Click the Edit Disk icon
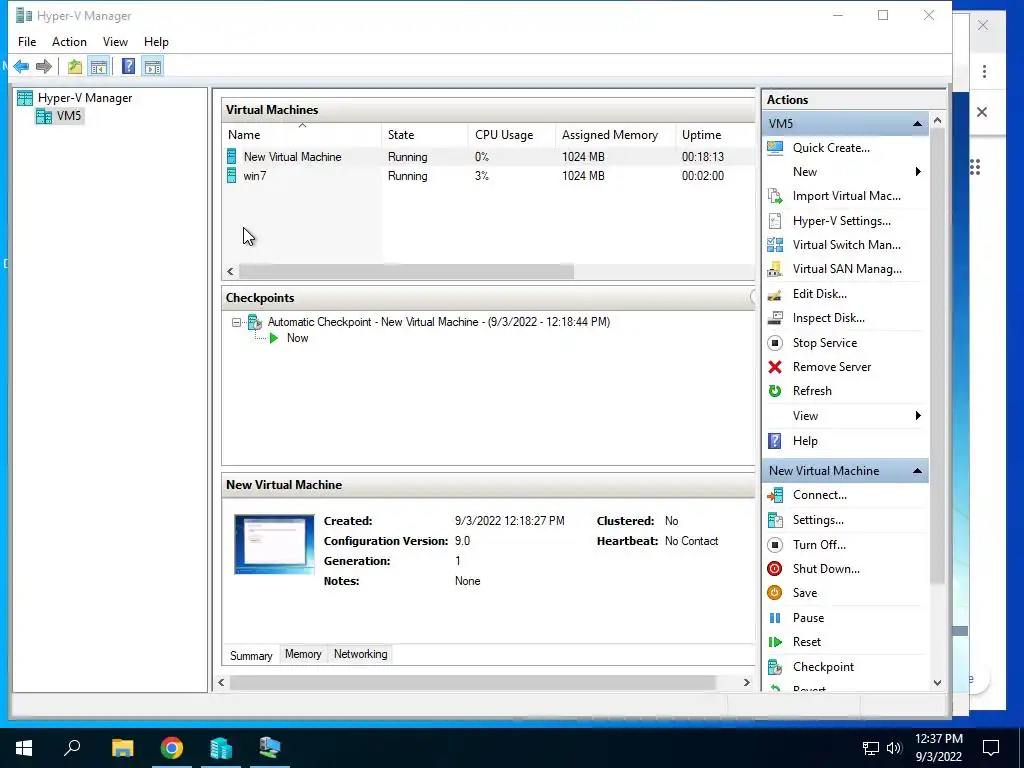This screenshot has height=768, width=1024. (x=775, y=294)
